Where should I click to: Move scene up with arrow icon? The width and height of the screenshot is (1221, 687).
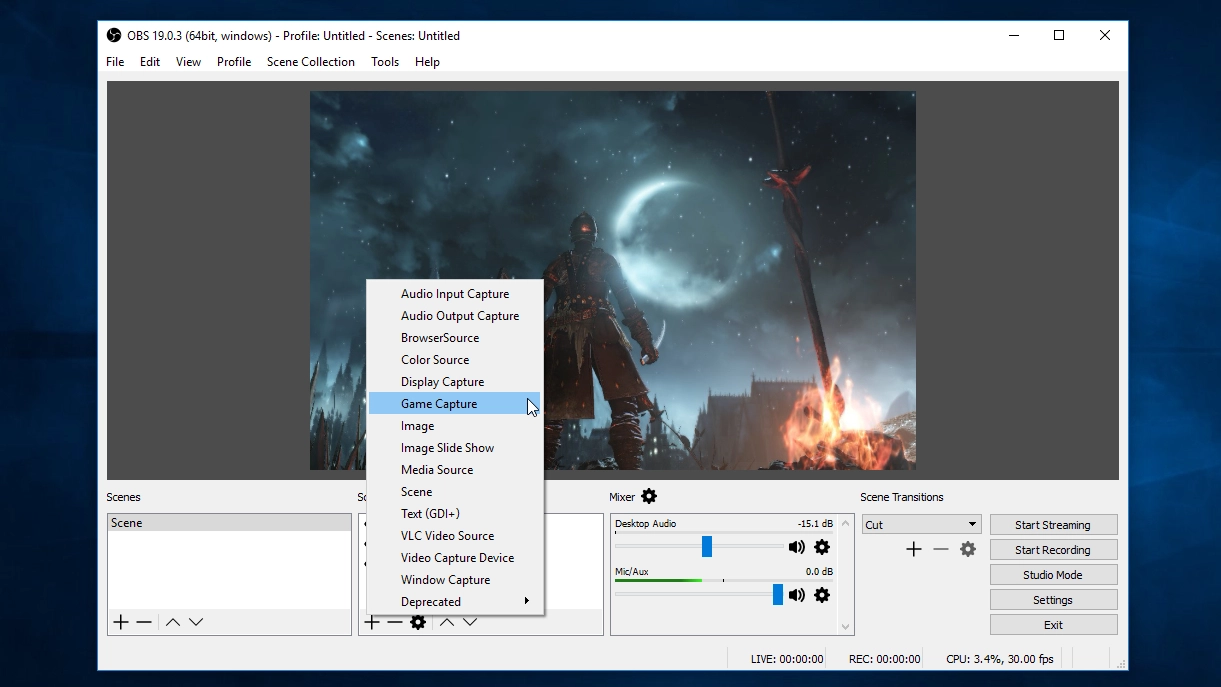(x=173, y=622)
